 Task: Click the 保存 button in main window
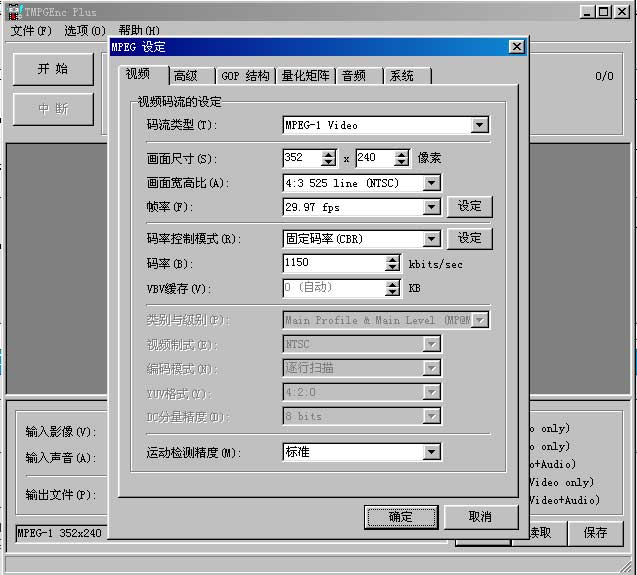click(x=595, y=533)
